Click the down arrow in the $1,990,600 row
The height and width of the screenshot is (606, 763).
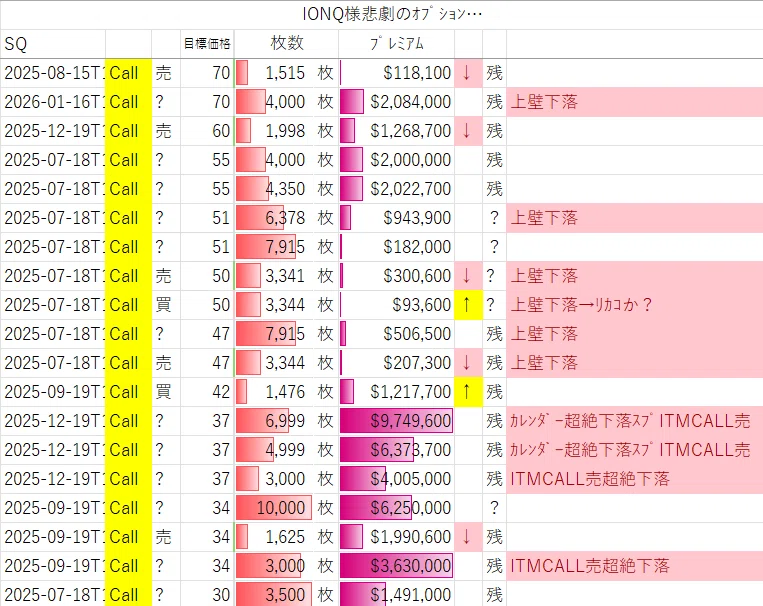click(468, 537)
